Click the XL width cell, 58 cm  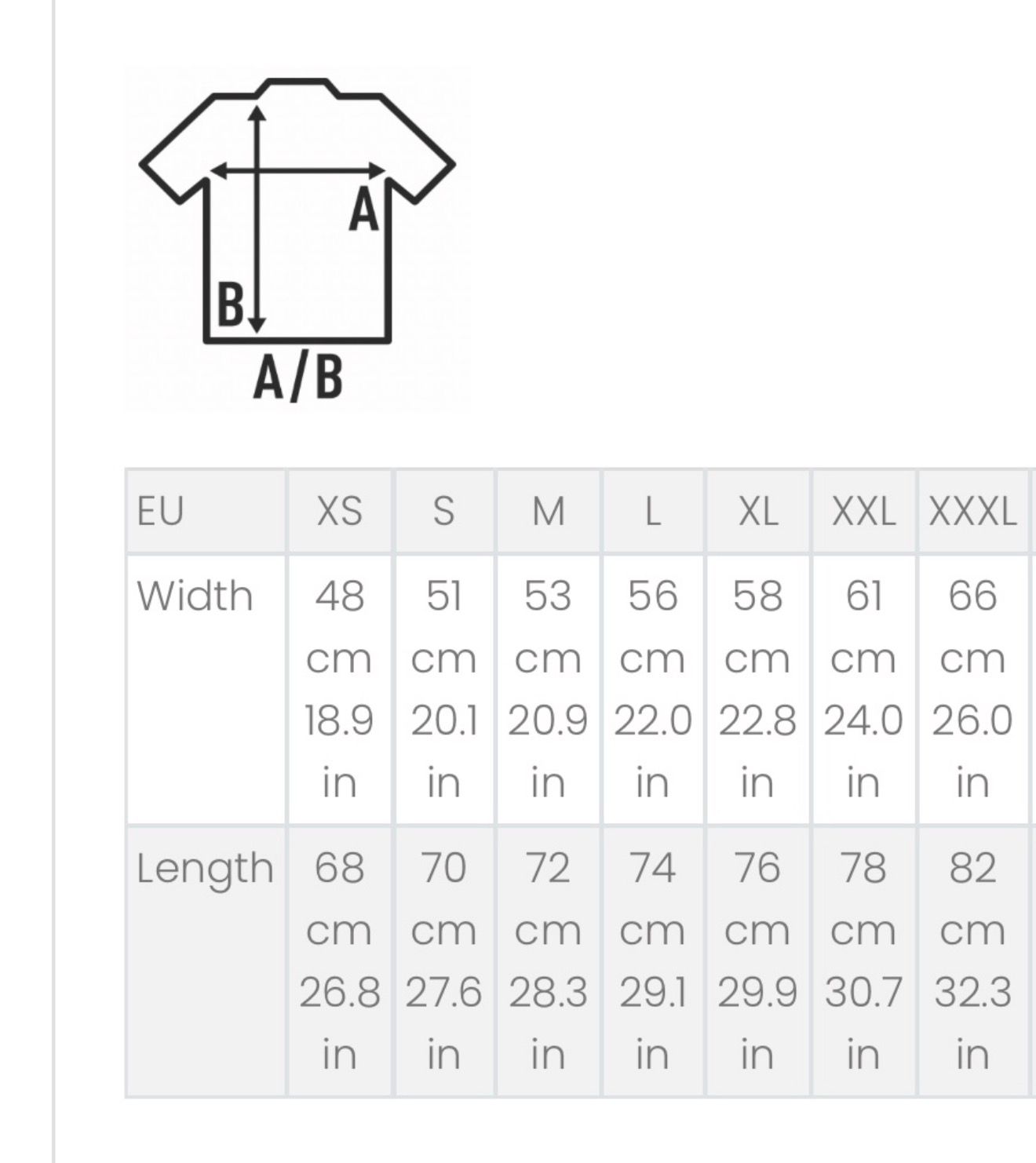757,689
